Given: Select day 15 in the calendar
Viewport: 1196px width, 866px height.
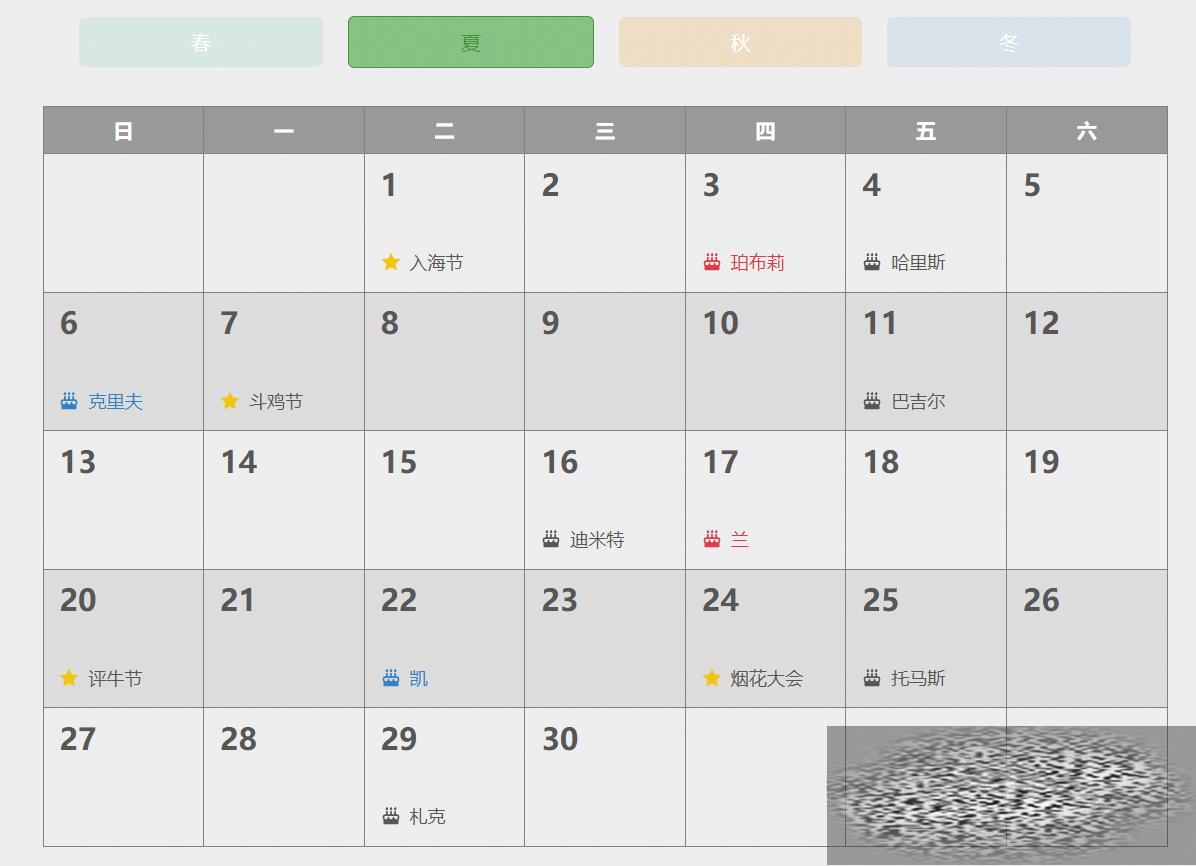Looking at the screenshot, I should pos(445,500).
